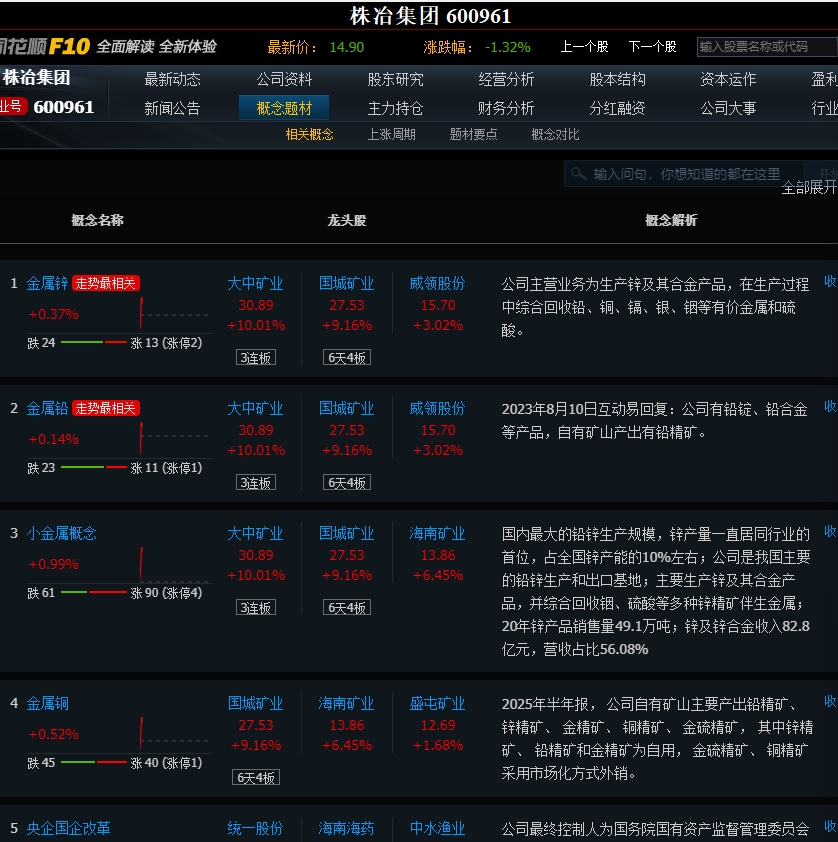838x842 pixels.
Task: Click the 3连板 tag in 金属锌 row
Action: point(256,358)
